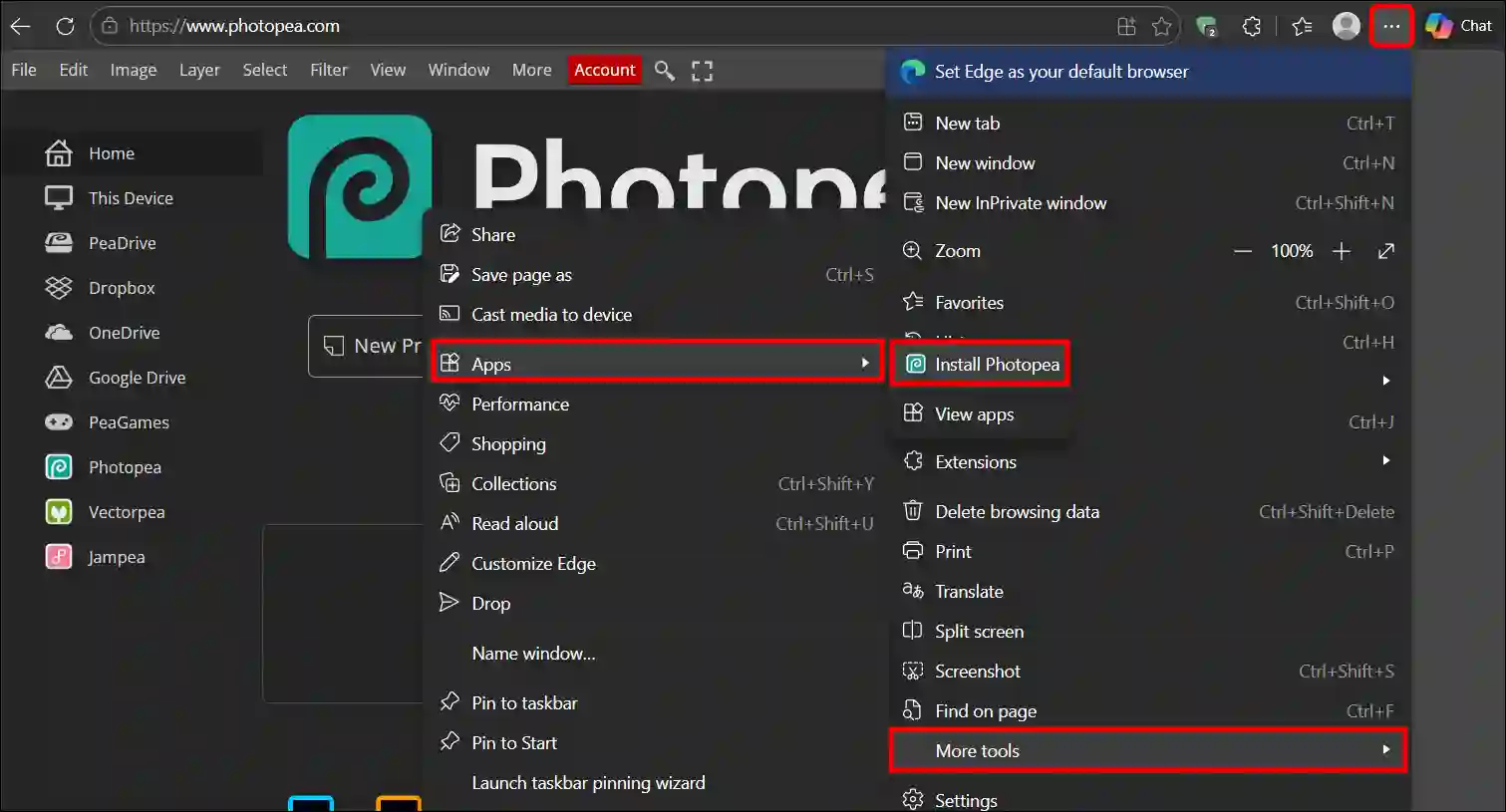Decrease zoom with the minus control

point(1242,251)
